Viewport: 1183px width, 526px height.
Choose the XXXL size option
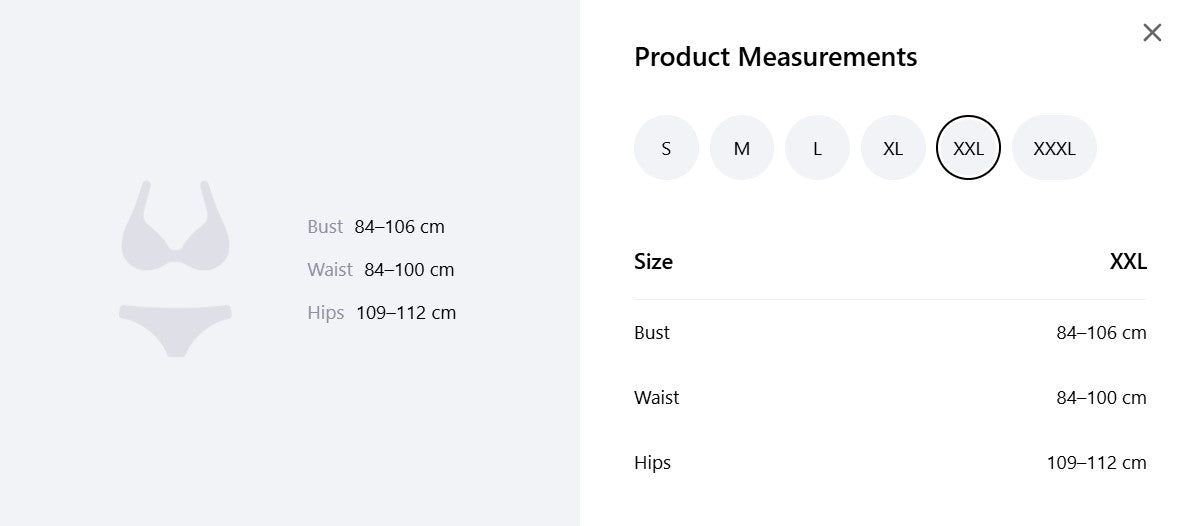(x=1054, y=148)
